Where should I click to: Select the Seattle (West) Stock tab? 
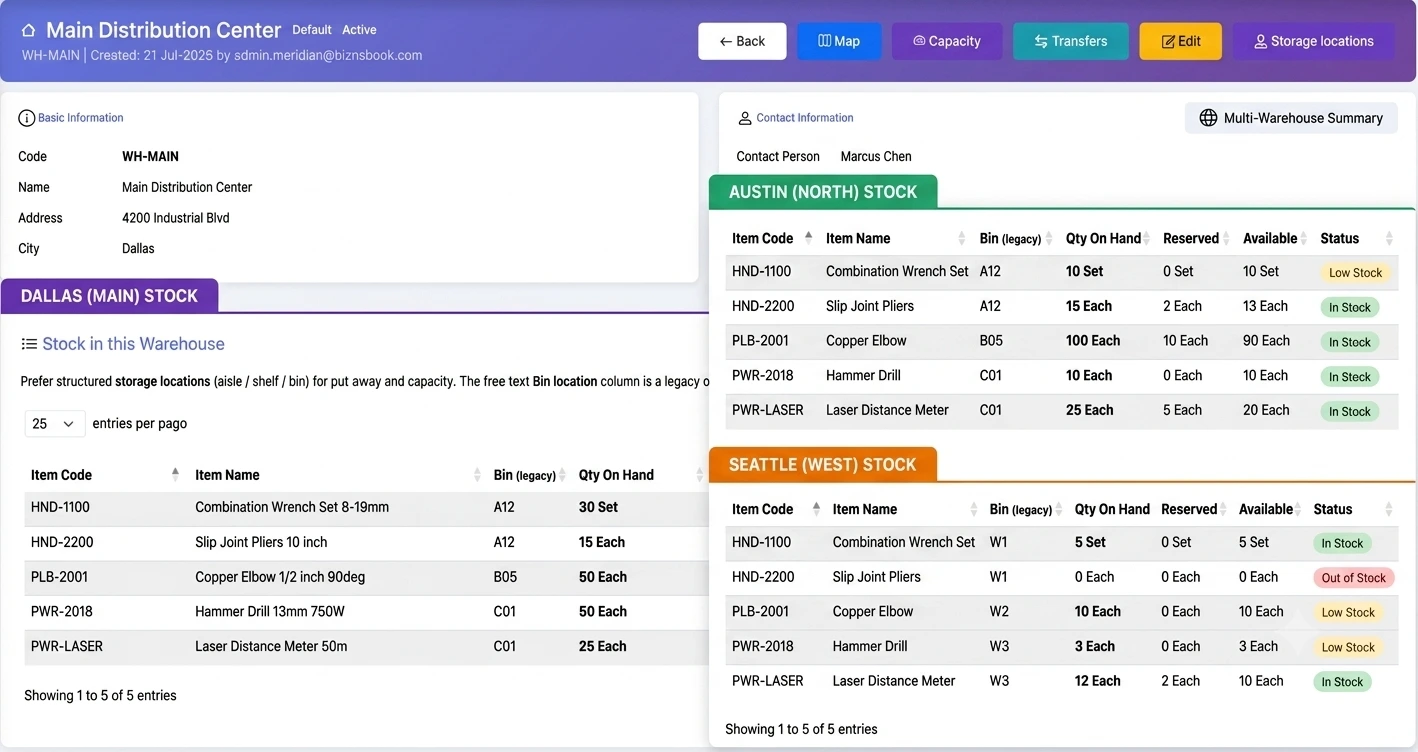click(x=823, y=464)
